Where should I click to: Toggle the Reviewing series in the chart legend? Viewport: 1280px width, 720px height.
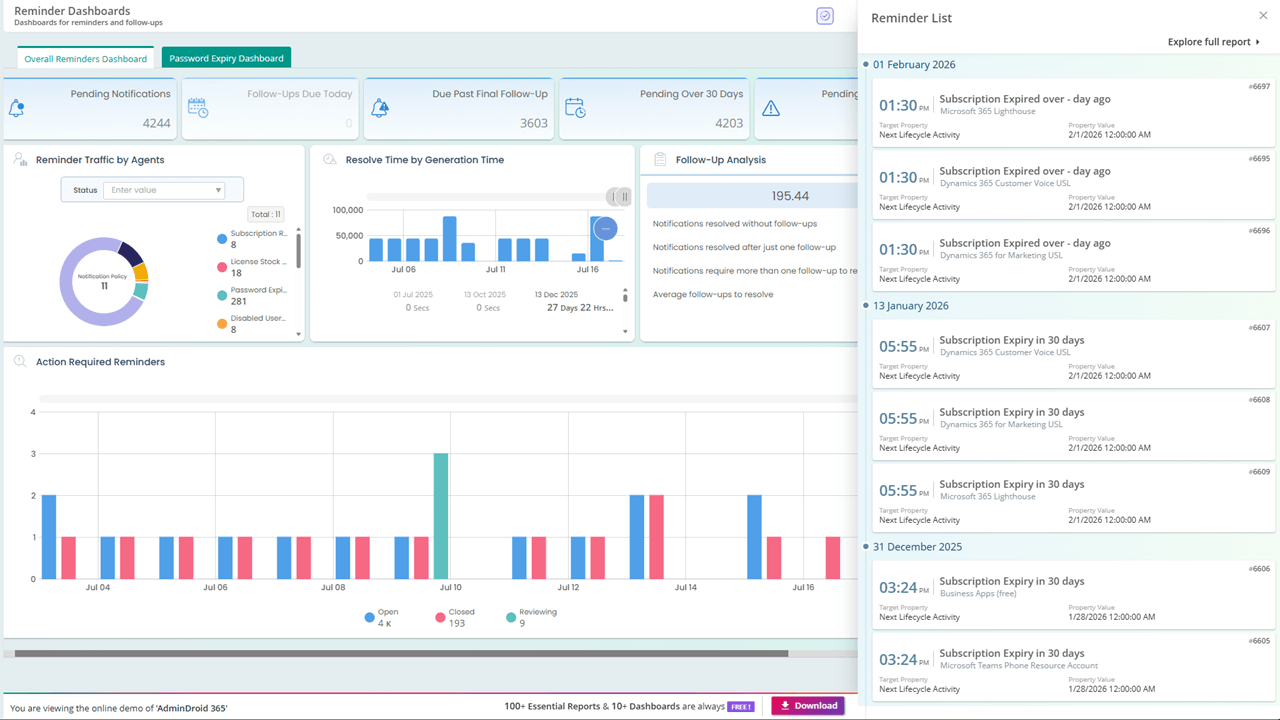(x=531, y=618)
